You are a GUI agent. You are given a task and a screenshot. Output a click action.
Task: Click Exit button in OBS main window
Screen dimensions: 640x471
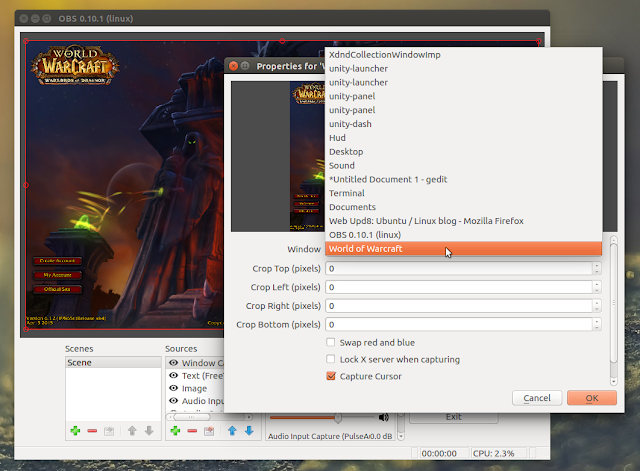pyautogui.click(x=453, y=418)
